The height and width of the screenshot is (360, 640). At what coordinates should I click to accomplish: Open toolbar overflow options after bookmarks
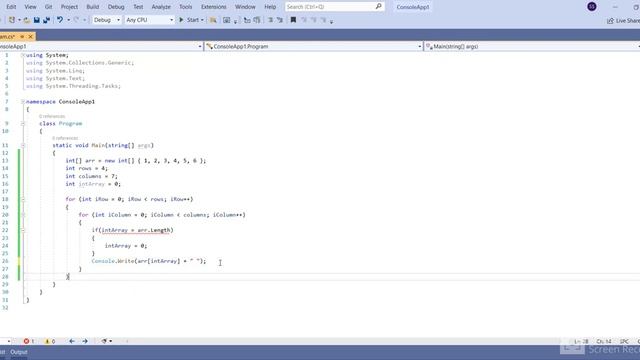tap(331, 21)
